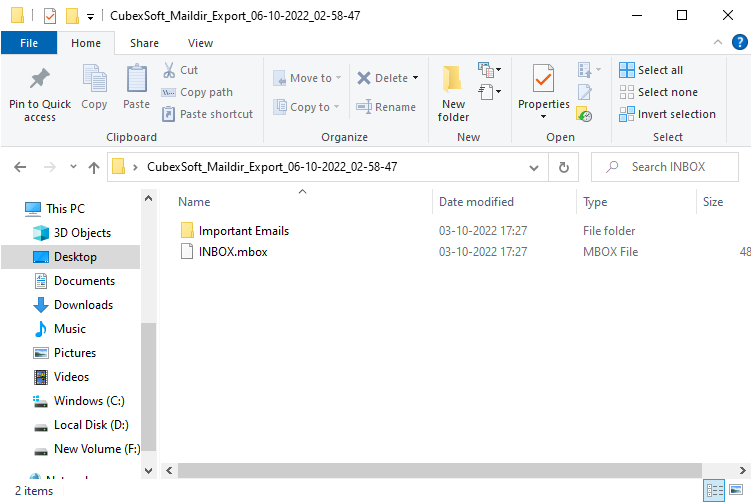The width and height of the screenshot is (752, 503).
Task: Click the Copy path command
Action: click(197, 92)
